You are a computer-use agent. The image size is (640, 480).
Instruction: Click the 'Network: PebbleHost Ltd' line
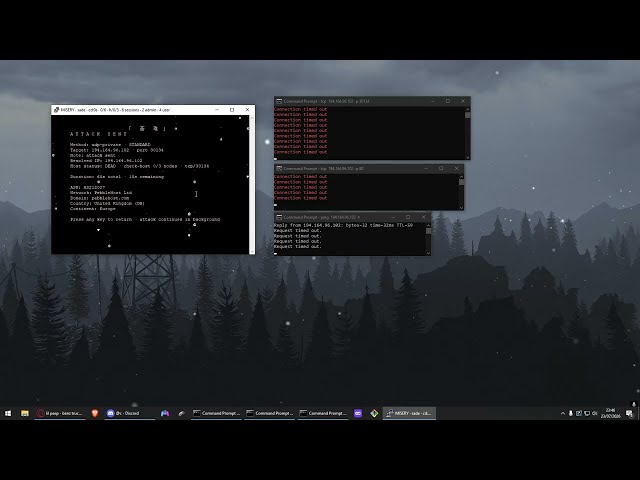point(101,193)
